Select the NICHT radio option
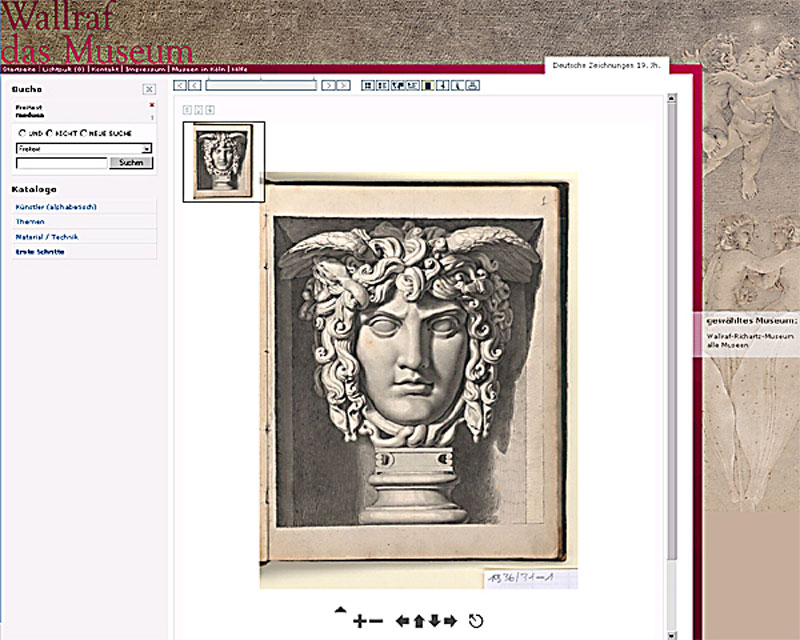Viewport: 800px width, 640px height. coord(49,133)
